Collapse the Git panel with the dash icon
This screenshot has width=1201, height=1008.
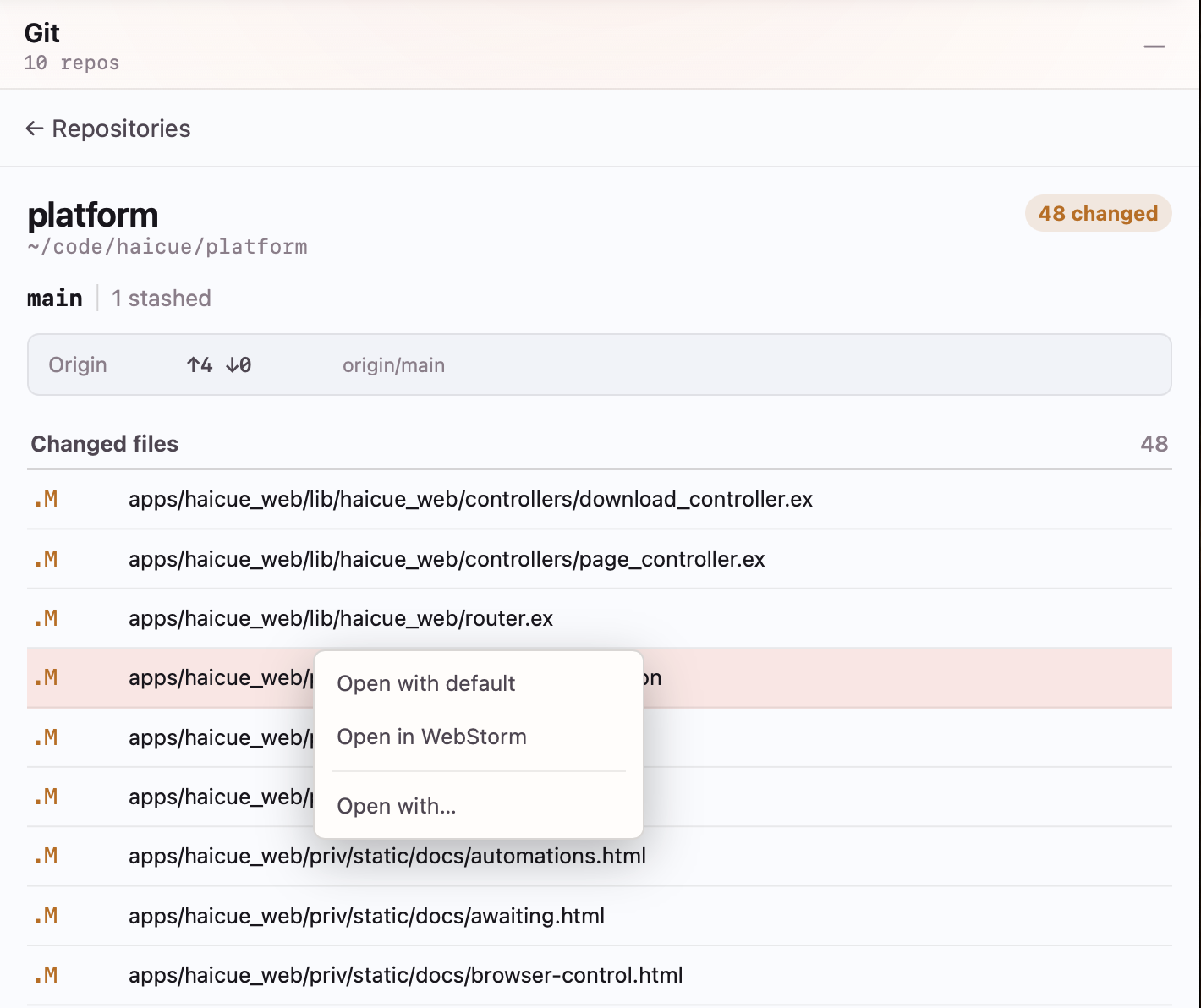(1154, 47)
